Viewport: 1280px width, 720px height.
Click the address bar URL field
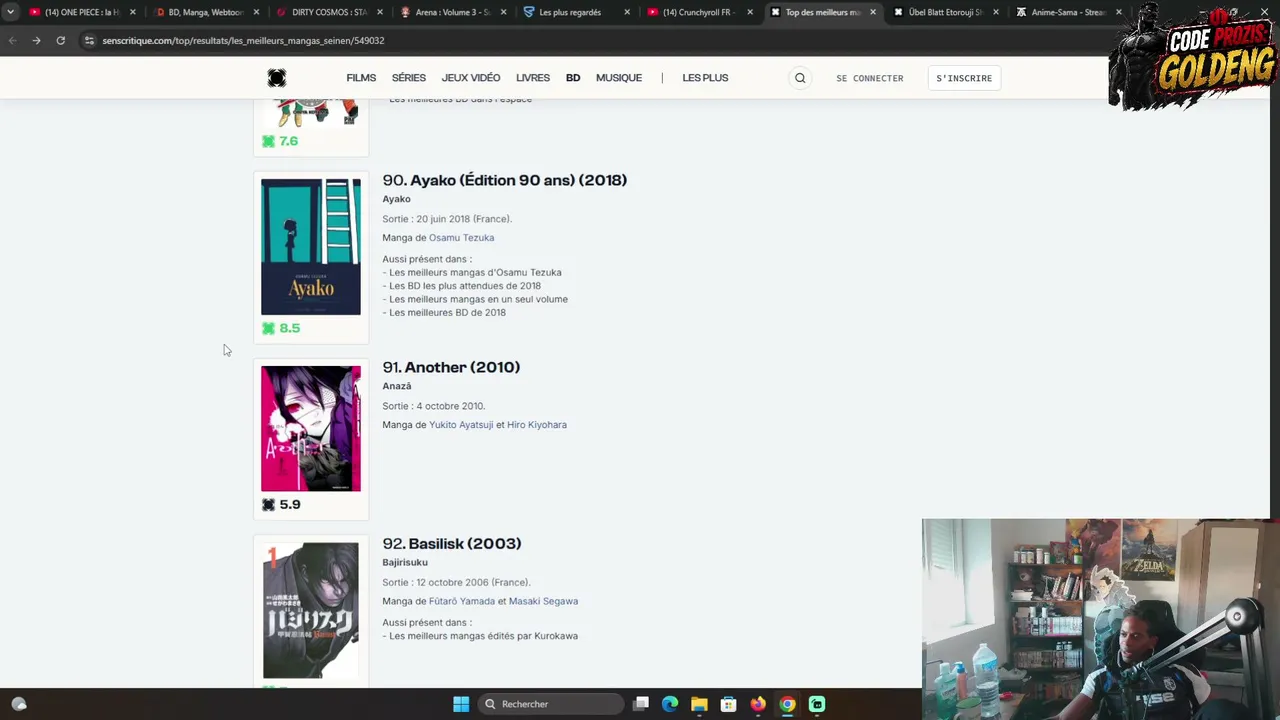click(x=243, y=40)
